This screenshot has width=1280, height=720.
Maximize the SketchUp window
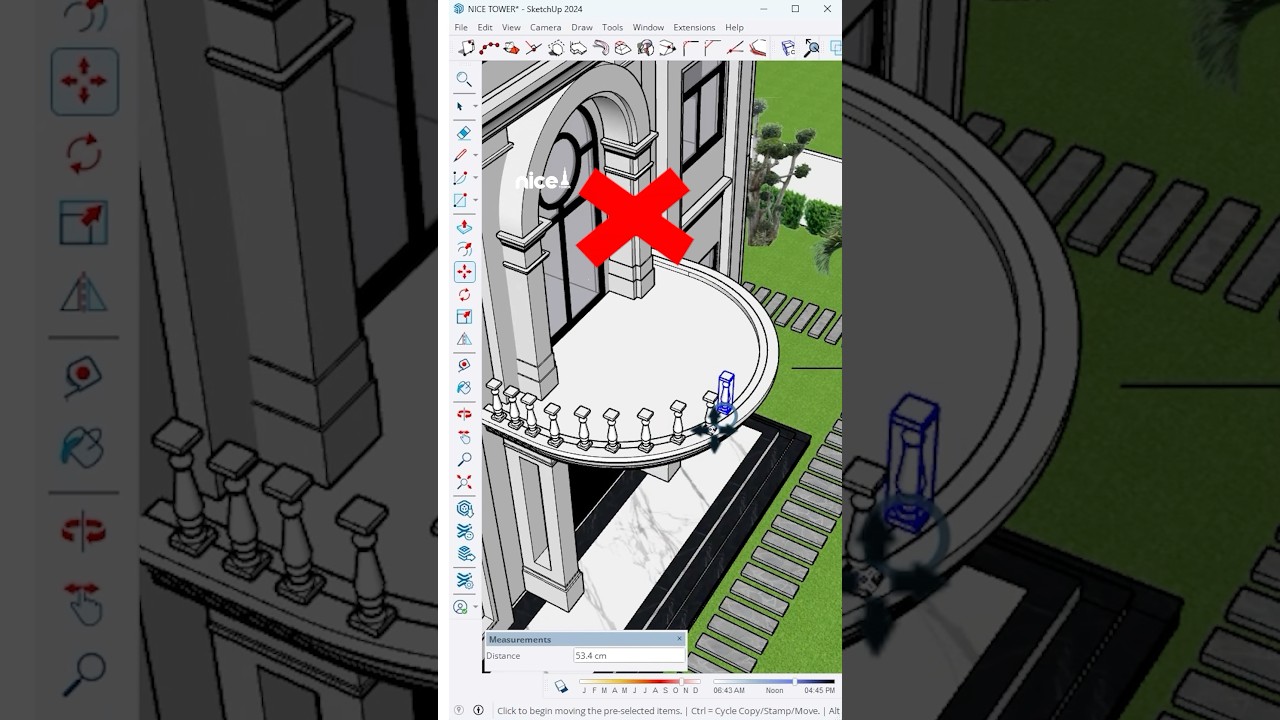pos(795,9)
